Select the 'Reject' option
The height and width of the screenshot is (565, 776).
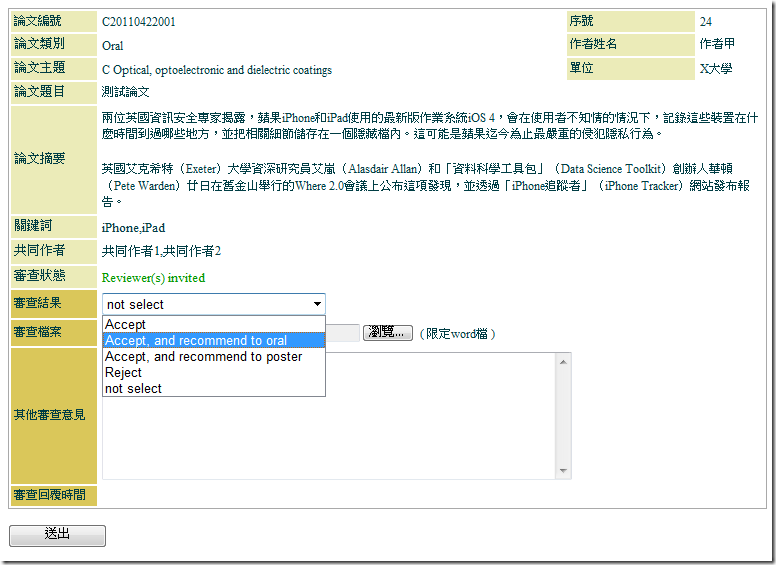click(124, 372)
